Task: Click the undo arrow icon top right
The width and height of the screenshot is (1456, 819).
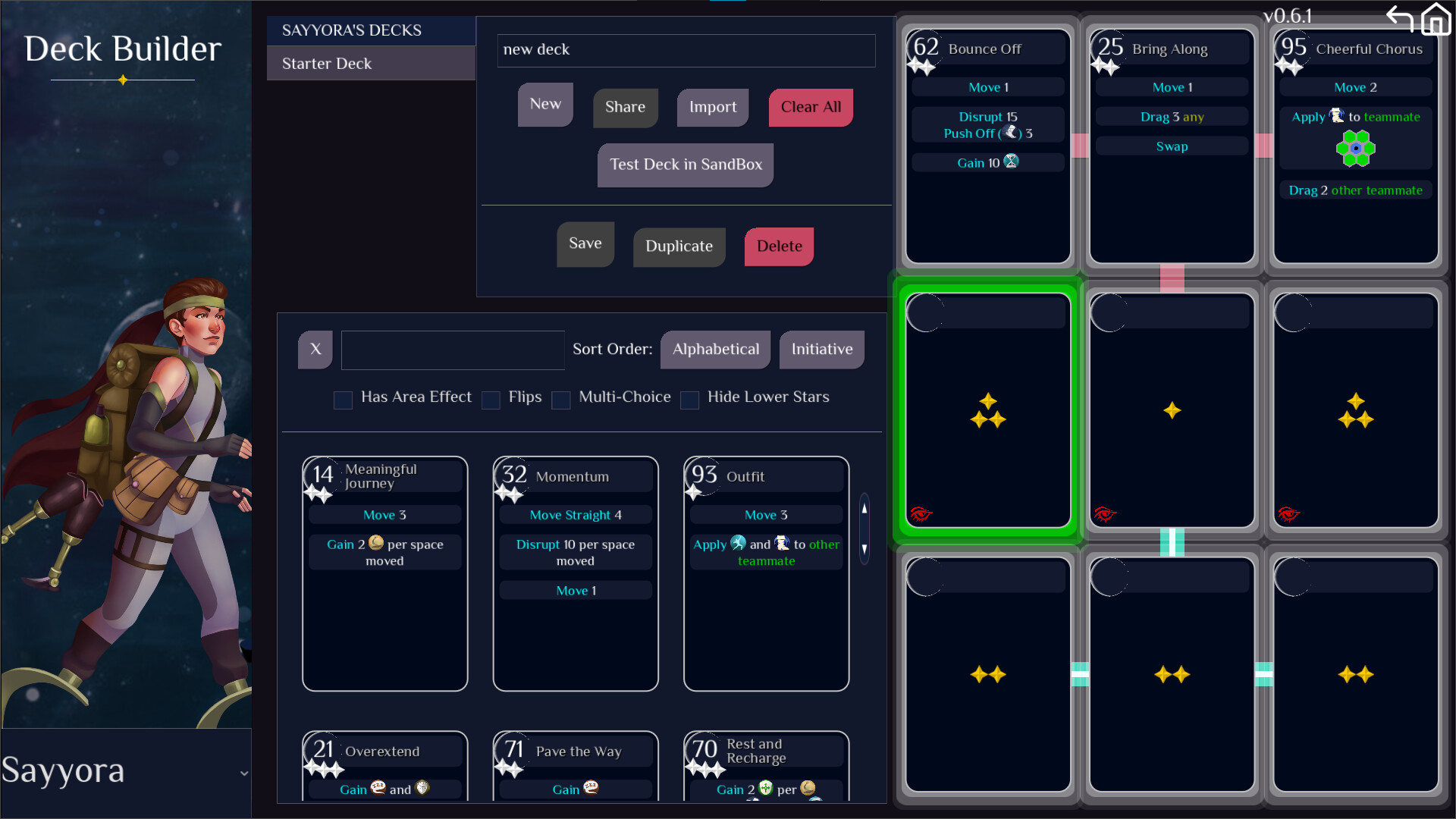Action: pyautogui.click(x=1400, y=19)
